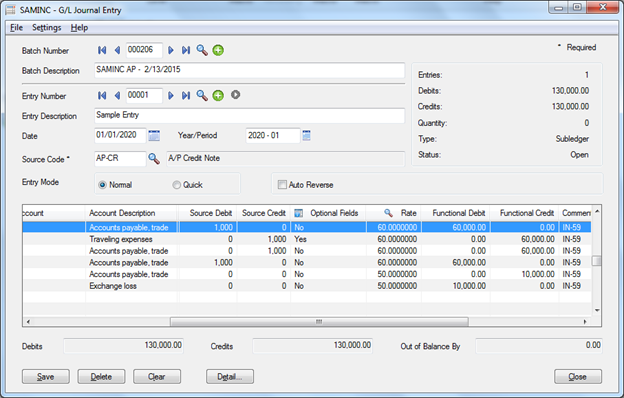The height and width of the screenshot is (398, 624).
Task: Click the grid scroll left arrow
Action: (x=28, y=322)
